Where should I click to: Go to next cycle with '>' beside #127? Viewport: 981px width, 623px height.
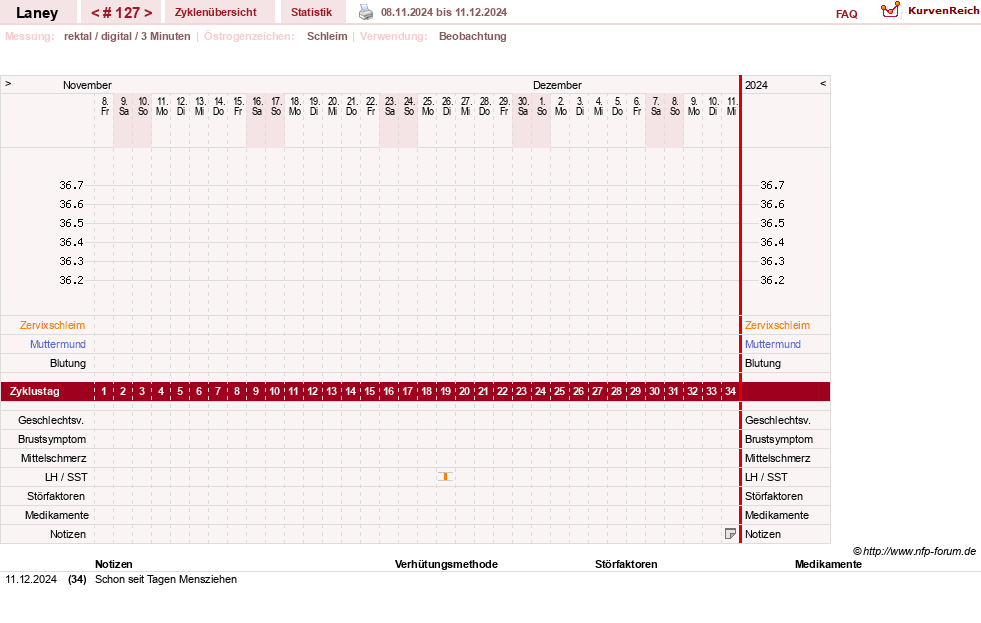click(x=148, y=13)
